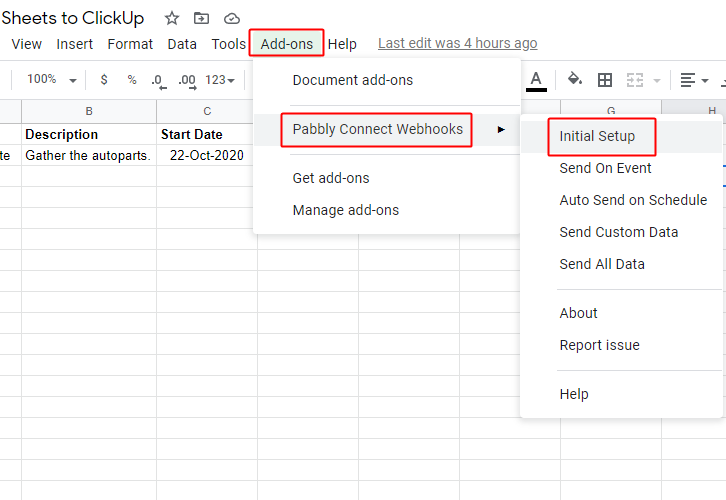Select Initial Setup
Viewport: 726px width, 500px height.
point(621,136)
